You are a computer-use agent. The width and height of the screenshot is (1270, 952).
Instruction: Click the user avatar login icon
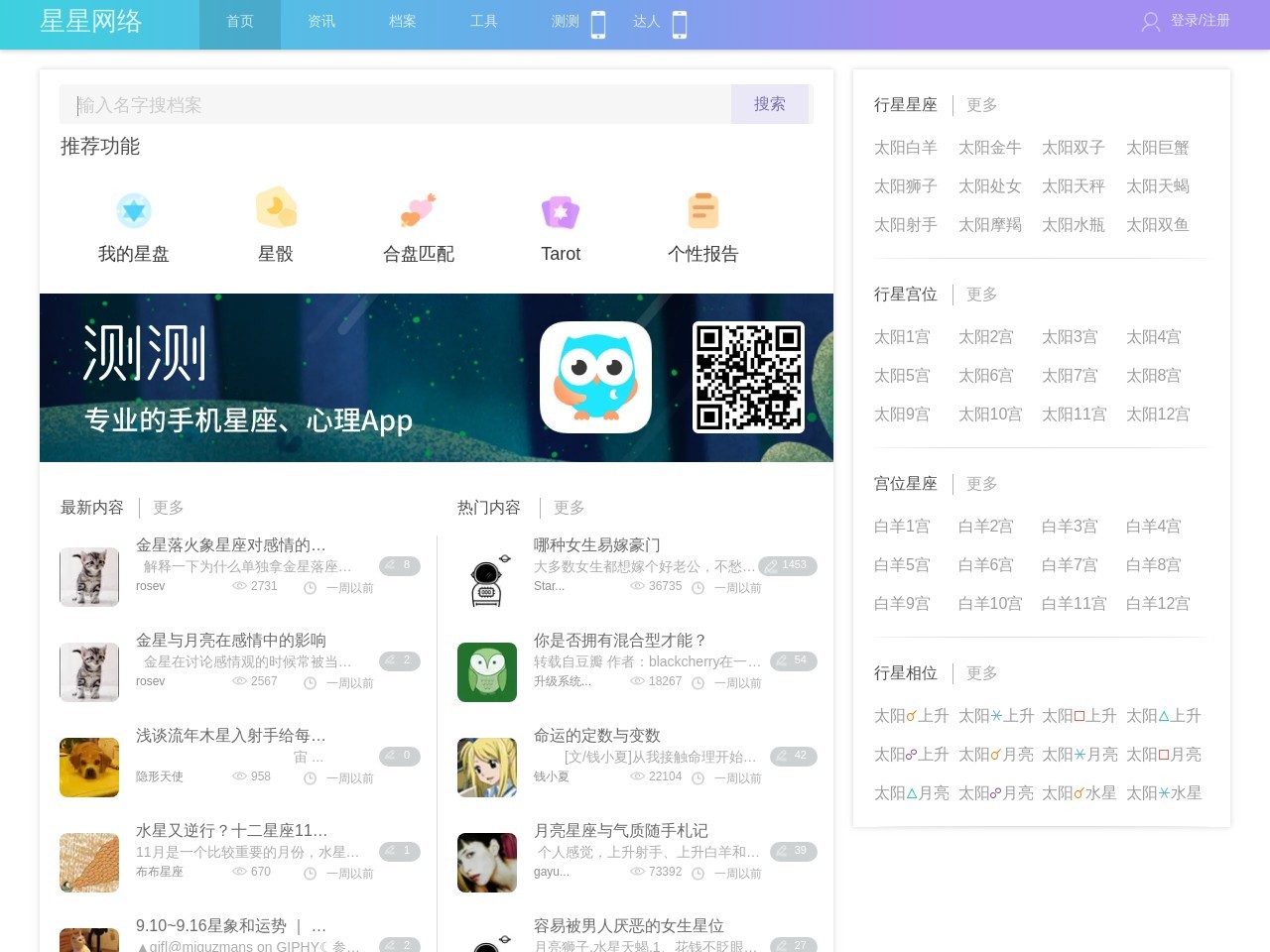coord(1151,22)
